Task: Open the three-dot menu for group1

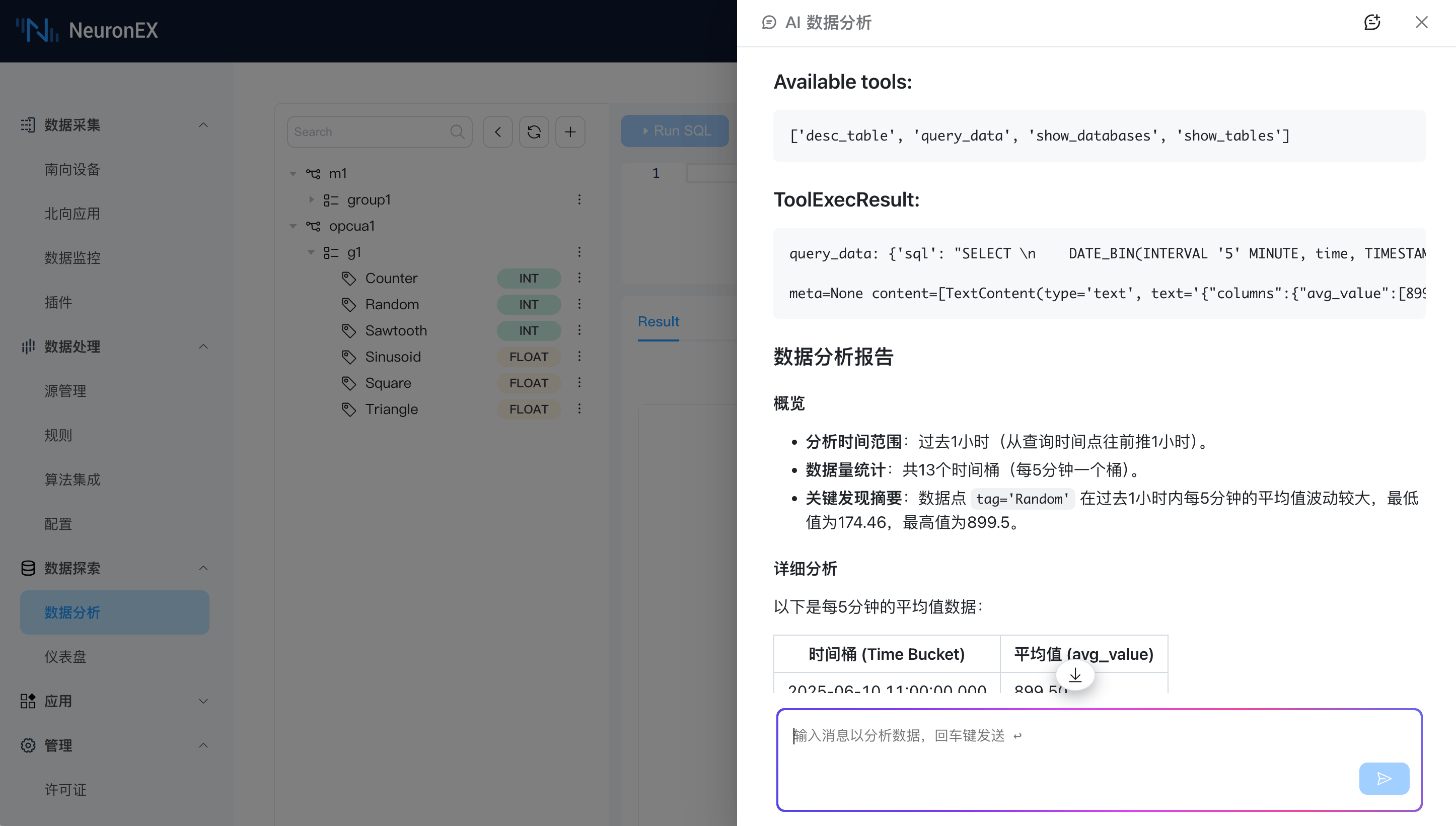Action: tap(579, 199)
